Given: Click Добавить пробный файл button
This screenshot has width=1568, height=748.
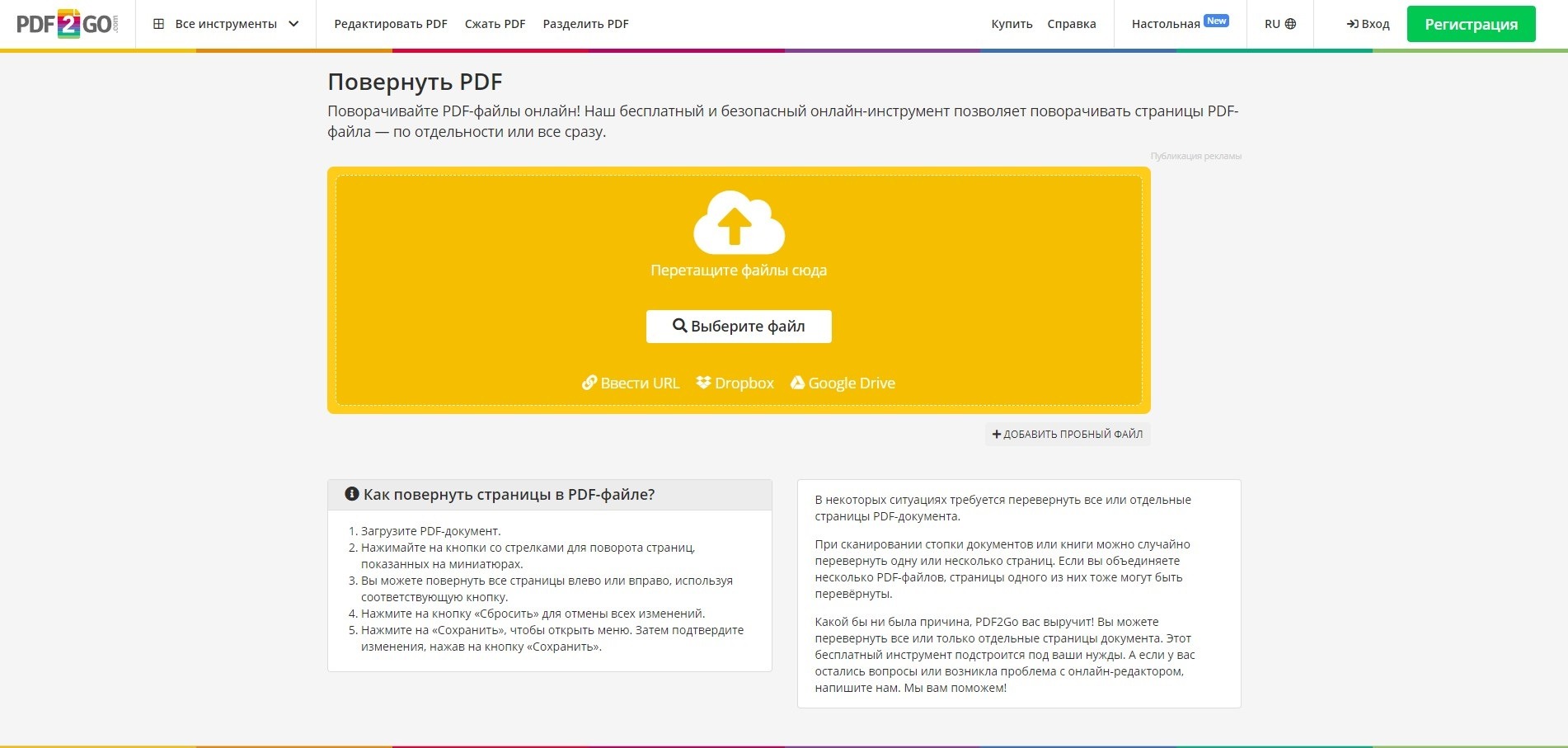Looking at the screenshot, I should 1068,434.
